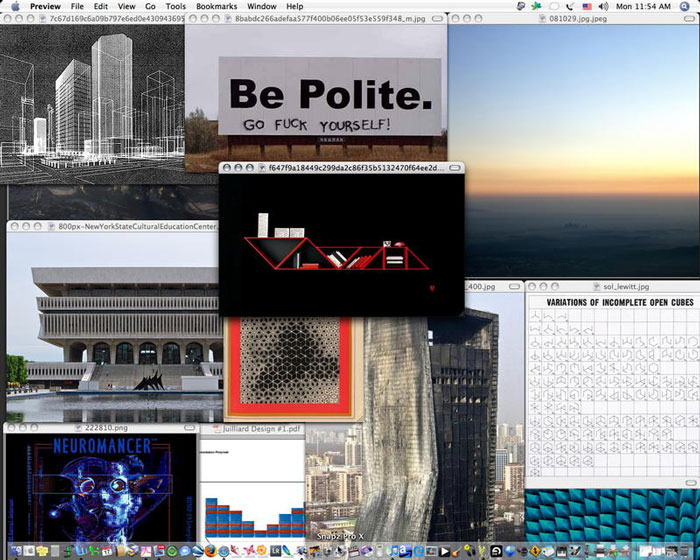Open the Adobe Acrobat icon in Dock

tap(146, 551)
